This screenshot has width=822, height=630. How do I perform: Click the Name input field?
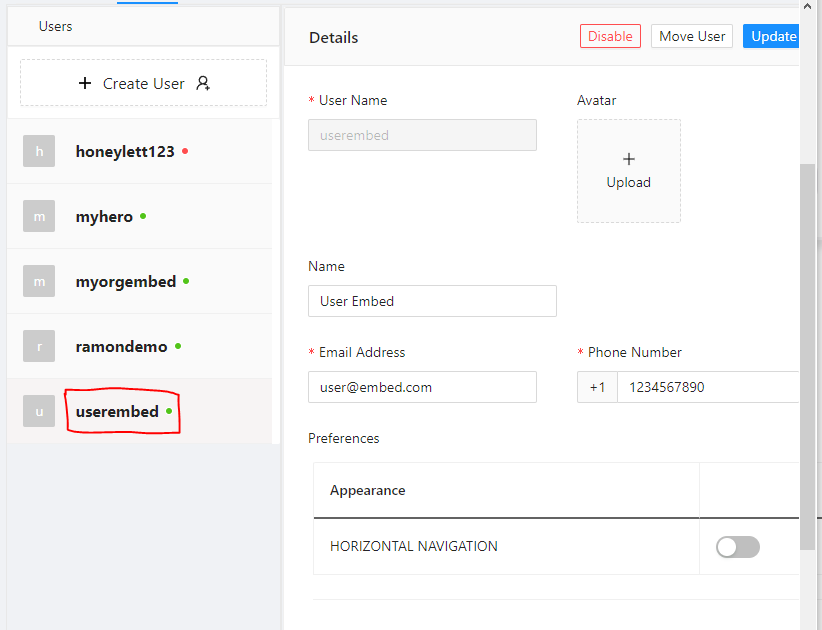pyautogui.click(x=432, y=301)
